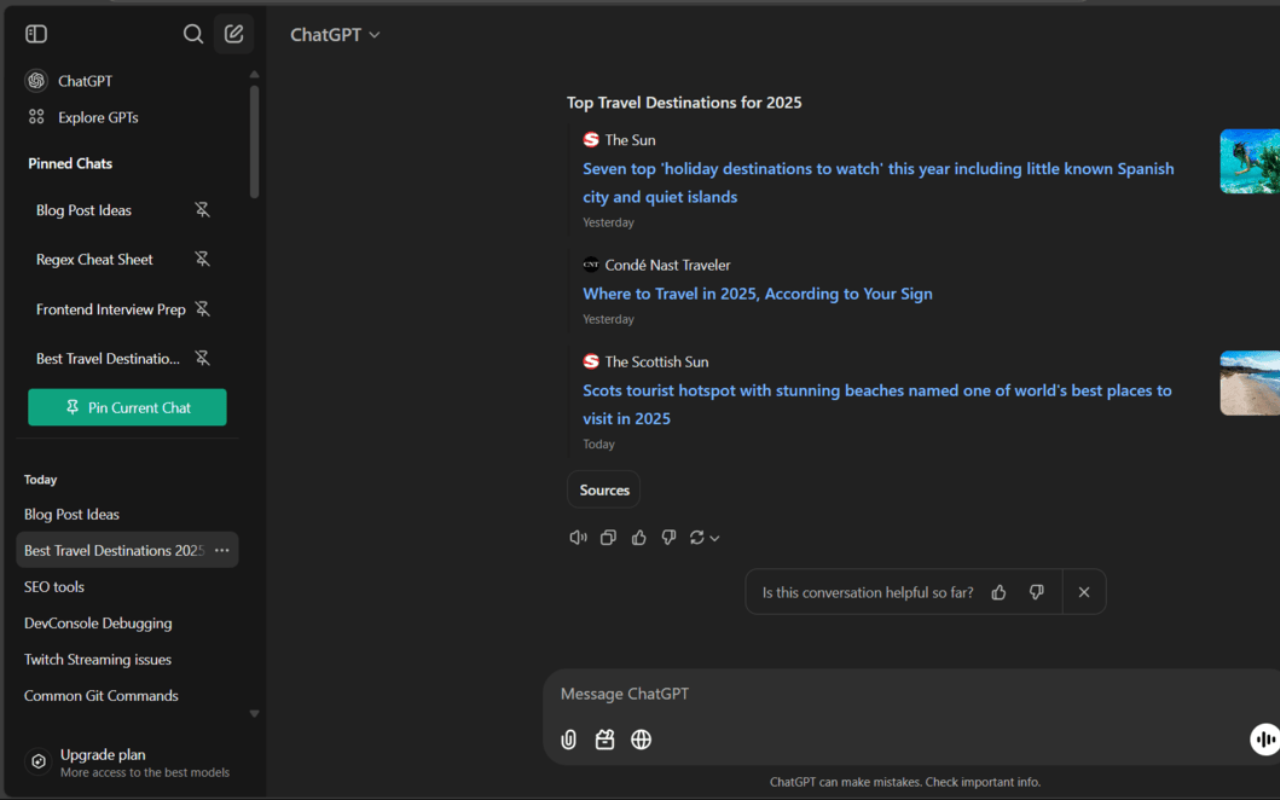Give thumbs up under the response

[639, 538]
